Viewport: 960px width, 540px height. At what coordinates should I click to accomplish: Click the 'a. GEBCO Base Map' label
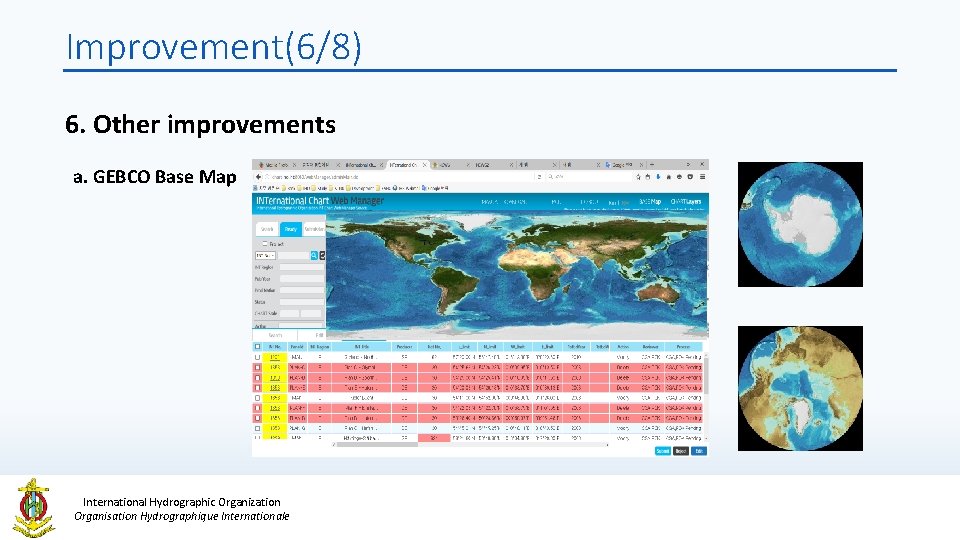pyautogui.click(x=155, y=176)
